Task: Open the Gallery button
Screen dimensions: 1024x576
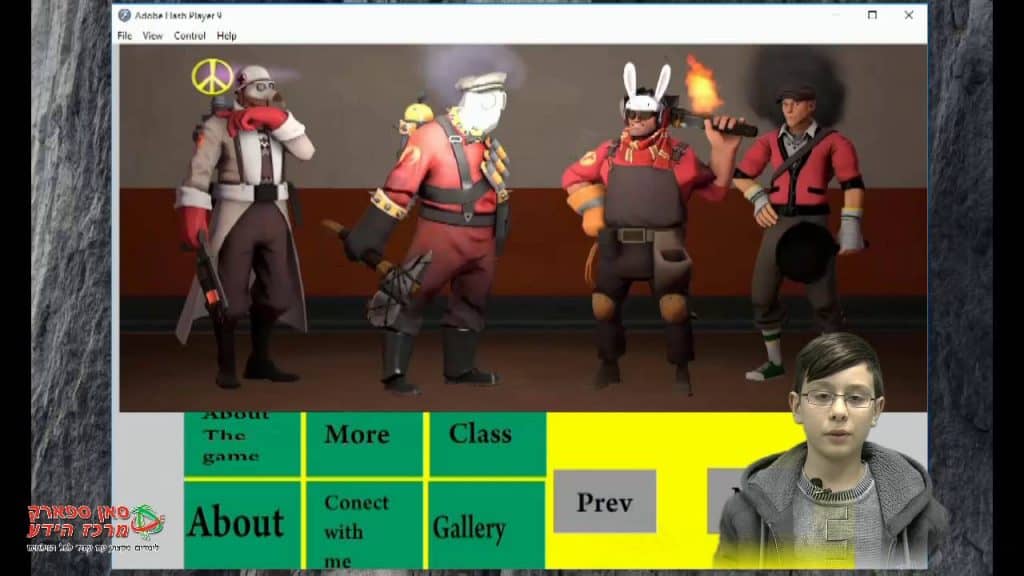Action: 487,525
